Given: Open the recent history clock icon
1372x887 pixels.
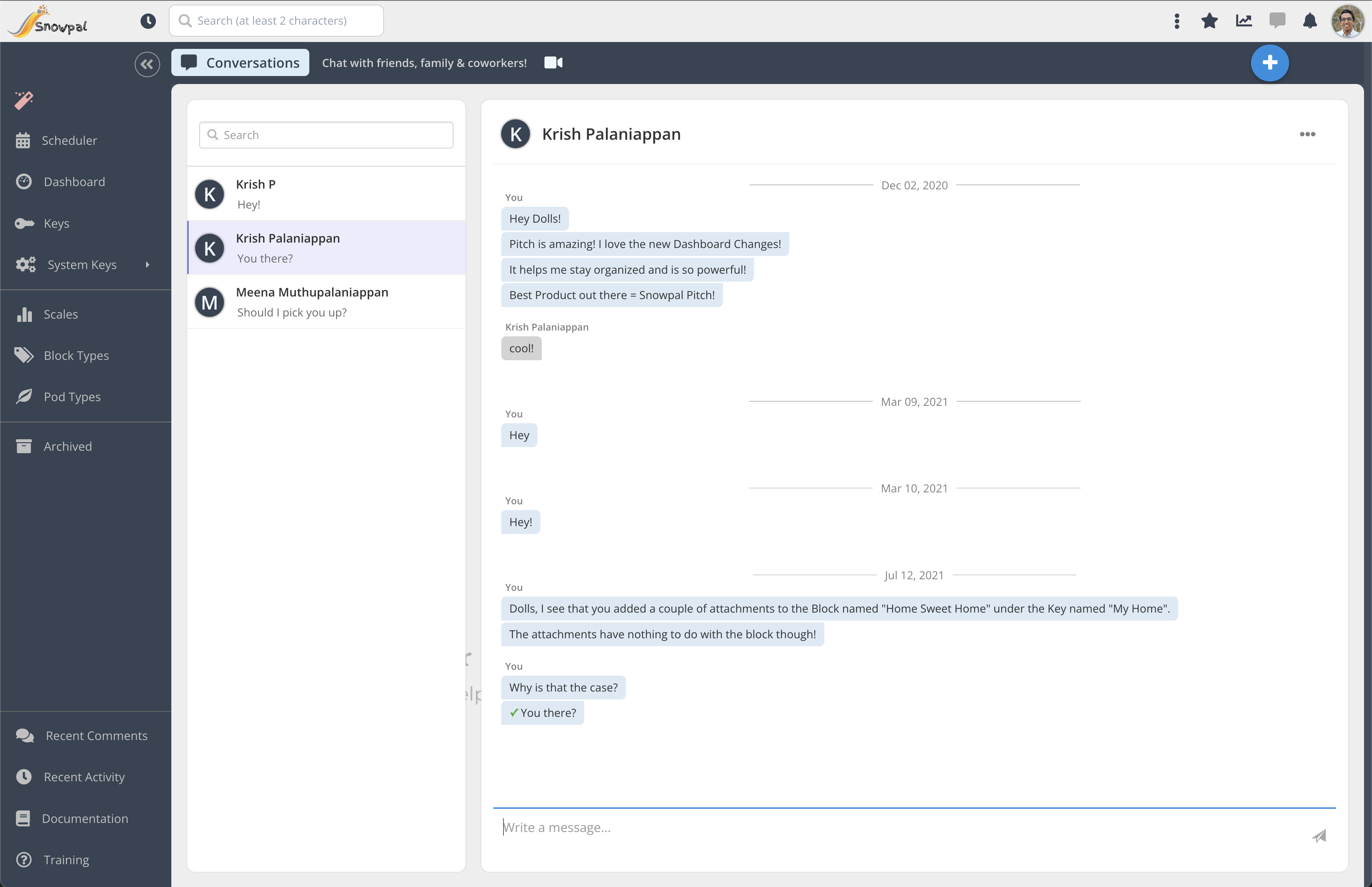Looking at the screenshot, I should pyautogui.click(x=148, y=21).
